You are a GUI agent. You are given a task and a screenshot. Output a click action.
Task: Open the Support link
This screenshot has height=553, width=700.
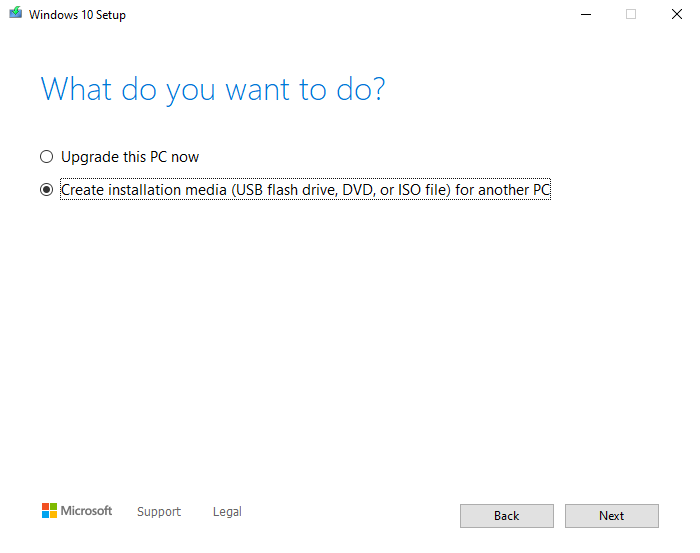pos(159,511)
